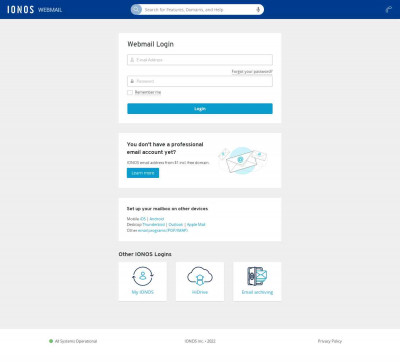Click the Webmail Login heading

(150, 44)
